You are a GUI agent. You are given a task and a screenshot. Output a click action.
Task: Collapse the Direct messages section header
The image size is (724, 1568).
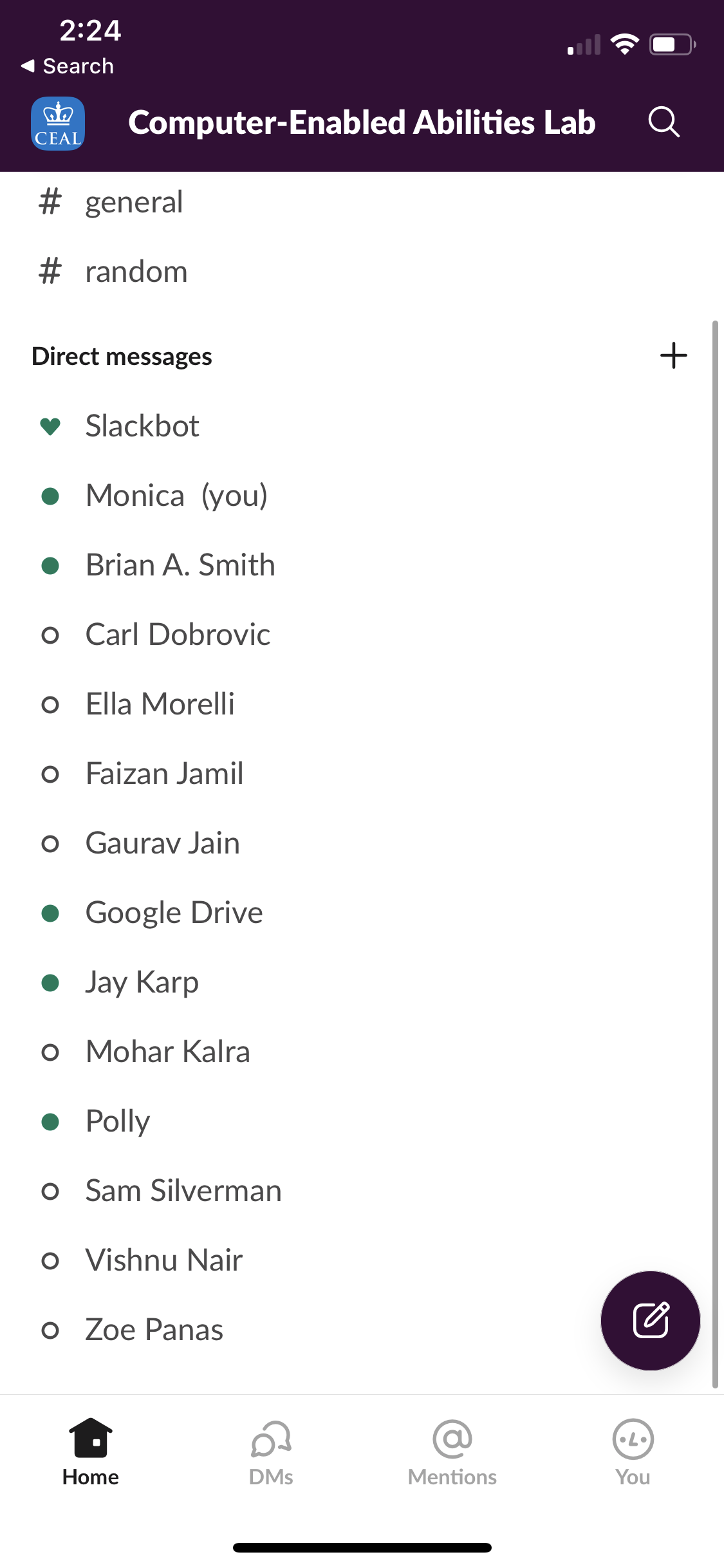click(x=122, y=356)
